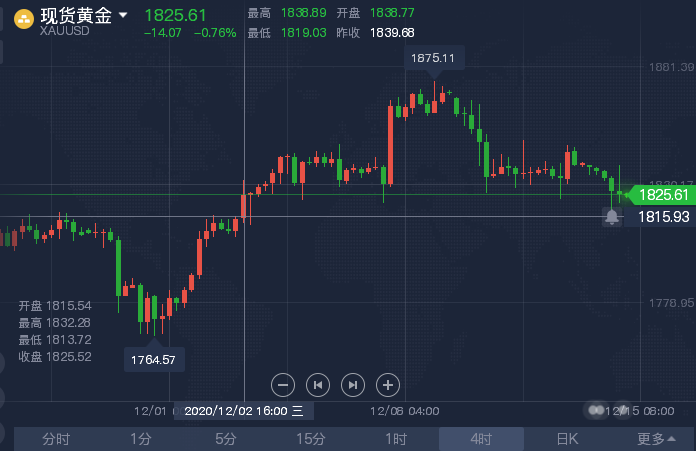Click the 最低 1813.72 candle info
Viewport: 696px width, 451px height.
[55, 340]
